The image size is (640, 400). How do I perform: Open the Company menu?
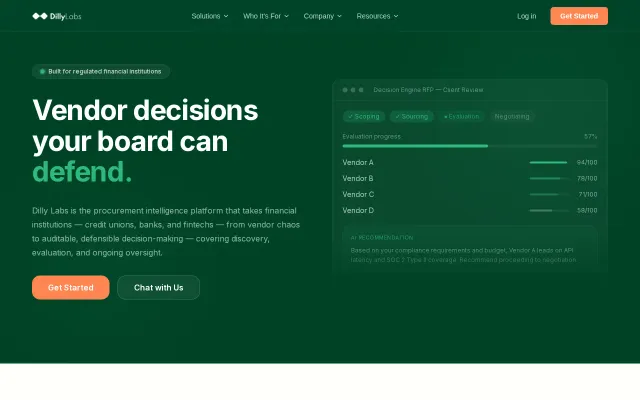point(322,16)
